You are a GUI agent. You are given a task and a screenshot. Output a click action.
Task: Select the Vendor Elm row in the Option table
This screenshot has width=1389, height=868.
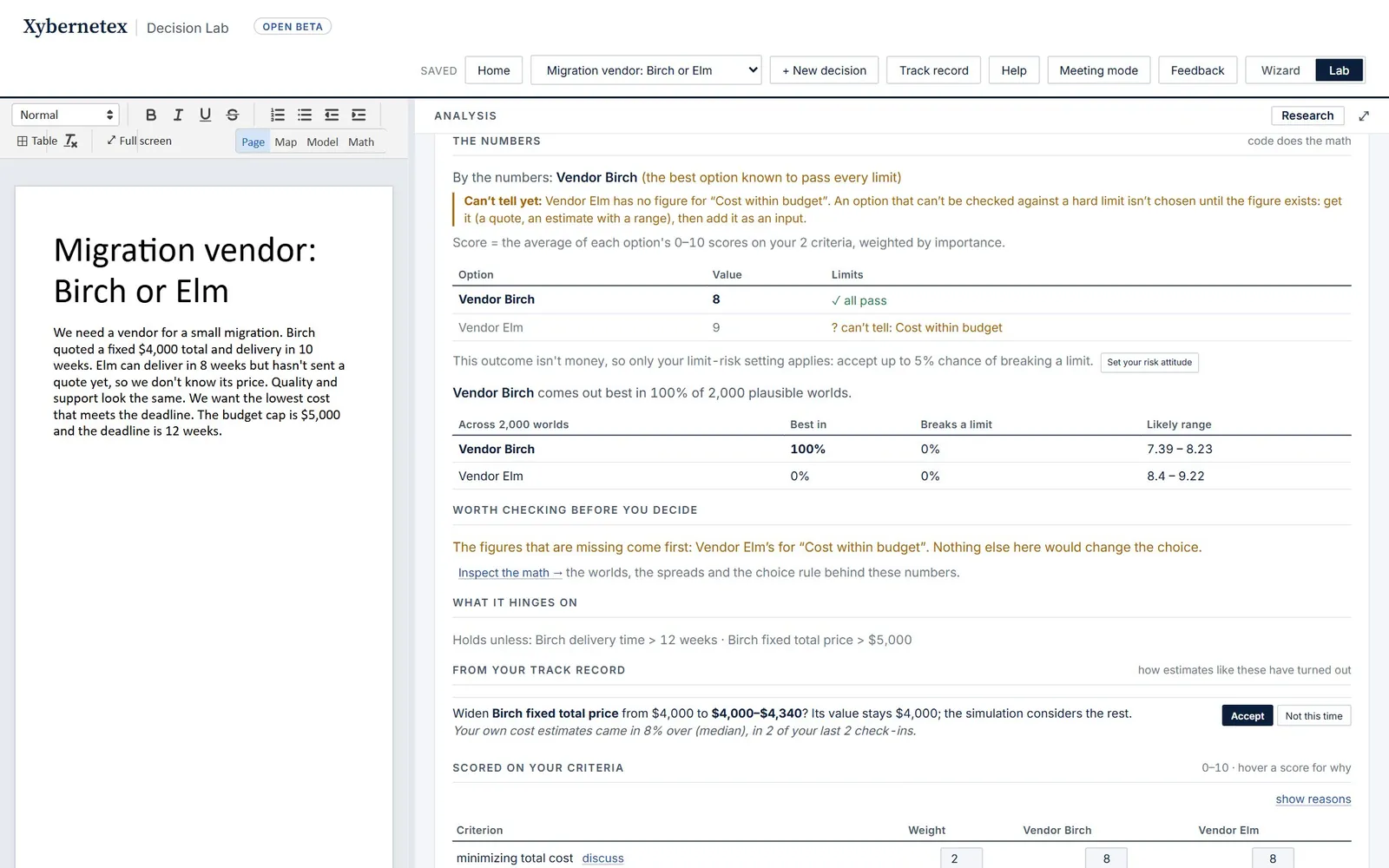coord(901,327)
